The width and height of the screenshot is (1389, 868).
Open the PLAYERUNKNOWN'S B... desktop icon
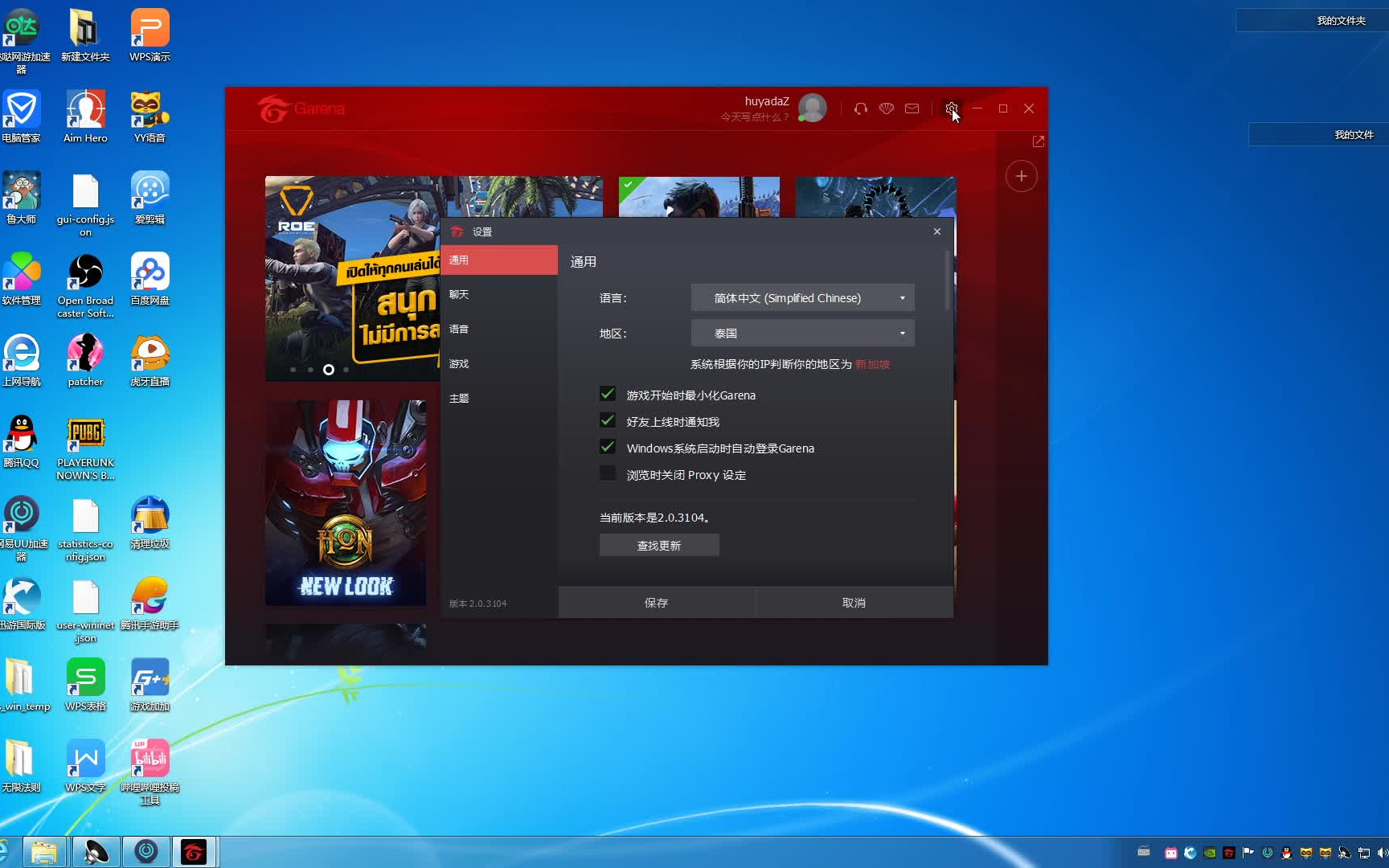[x=85, y=448]
